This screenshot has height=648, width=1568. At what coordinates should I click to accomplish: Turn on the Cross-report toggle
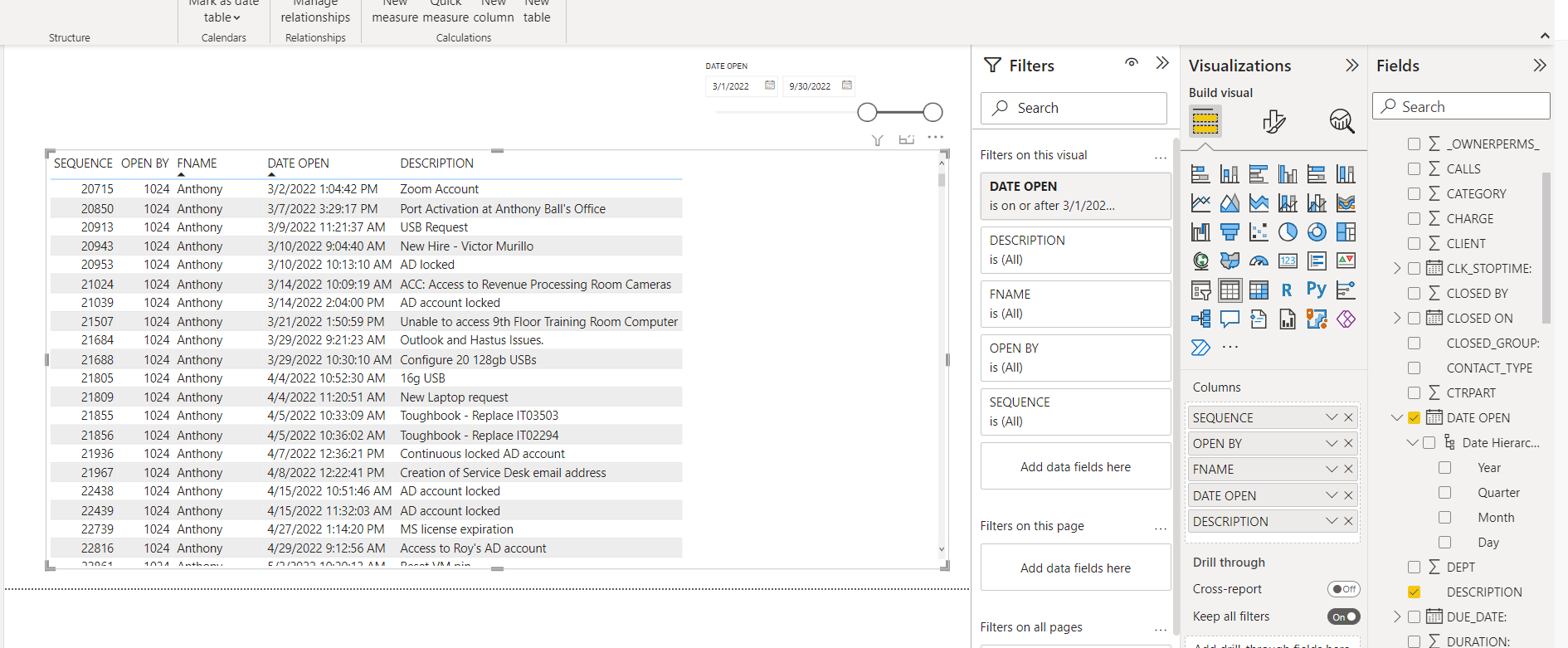(1344, 589)
